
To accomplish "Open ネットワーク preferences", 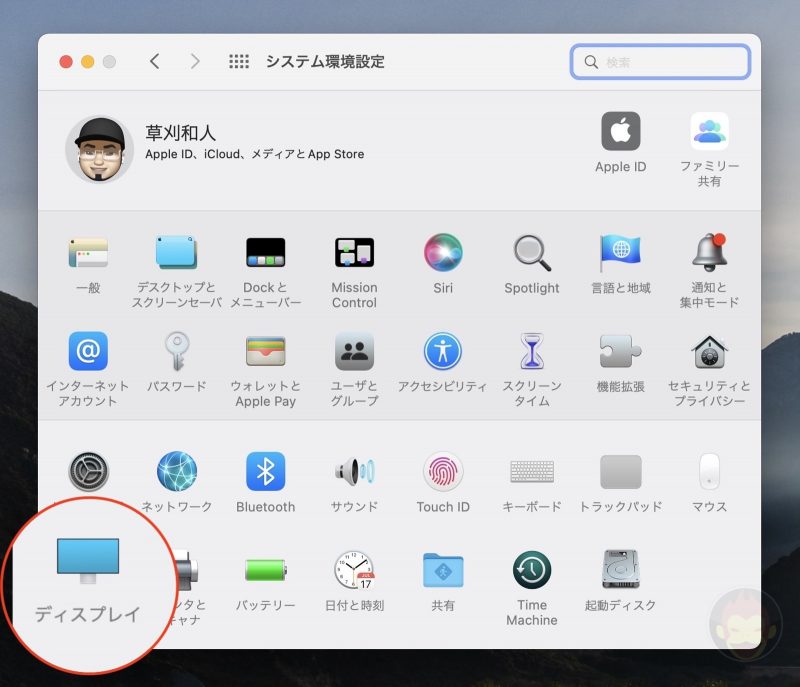I will tap(176, 470).
